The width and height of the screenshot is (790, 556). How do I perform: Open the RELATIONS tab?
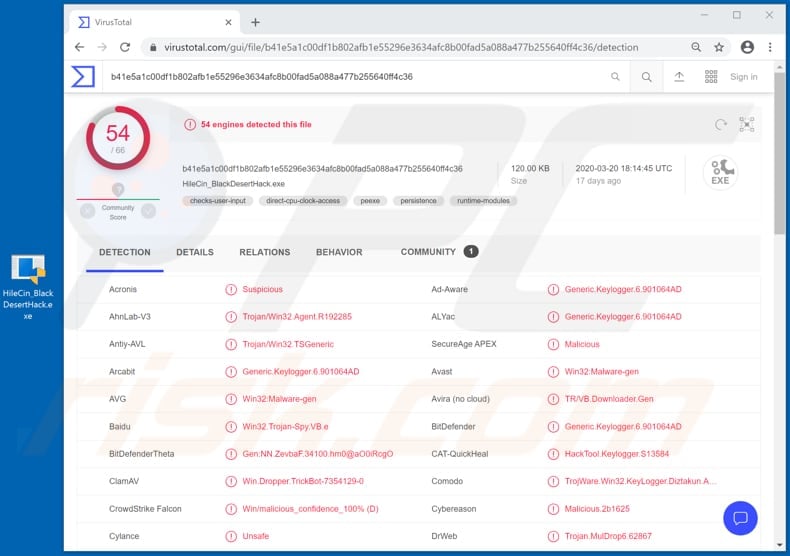265,252
